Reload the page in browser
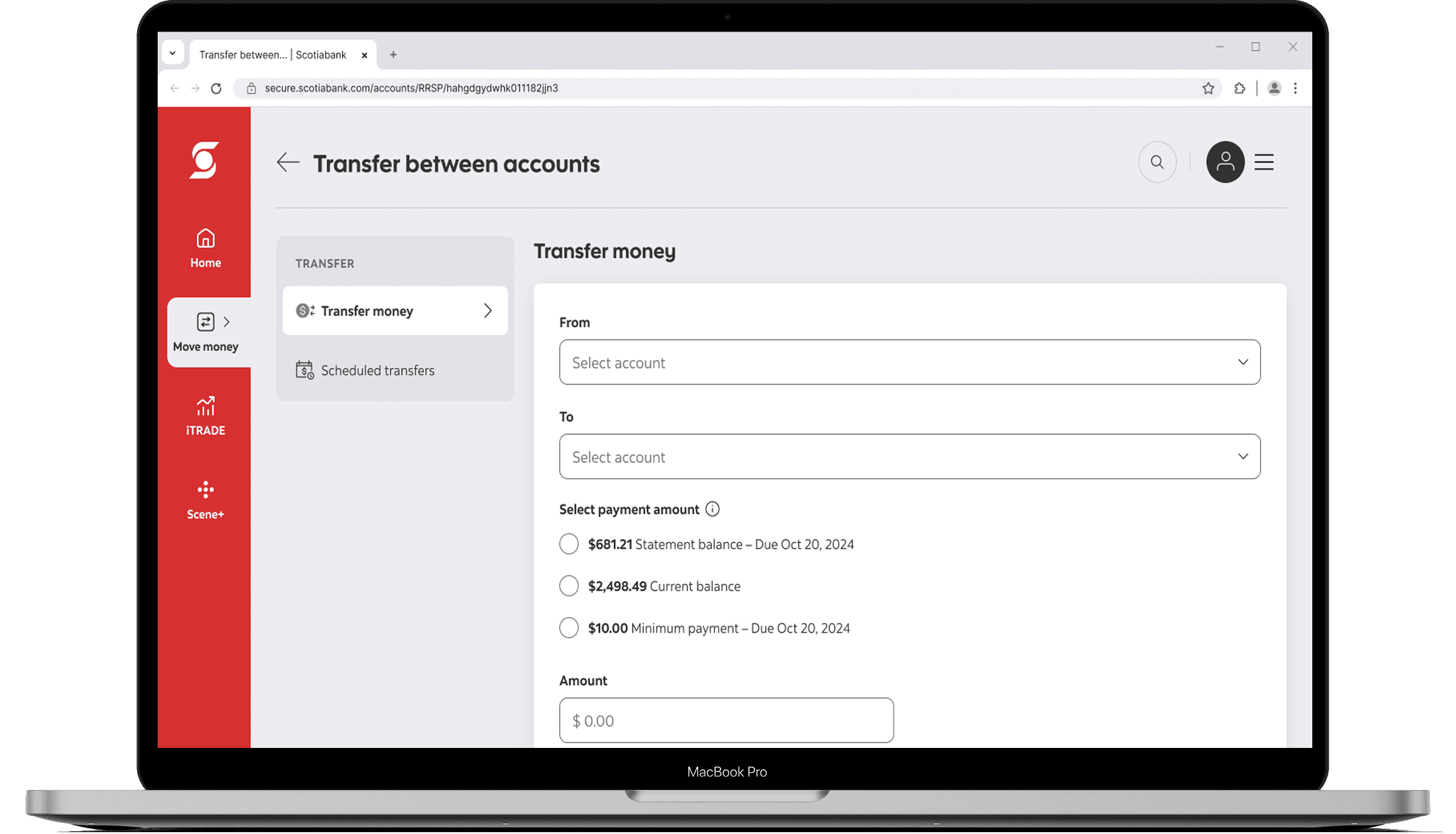The width and height of the screenshot is (1456, 834). point(216,88)
